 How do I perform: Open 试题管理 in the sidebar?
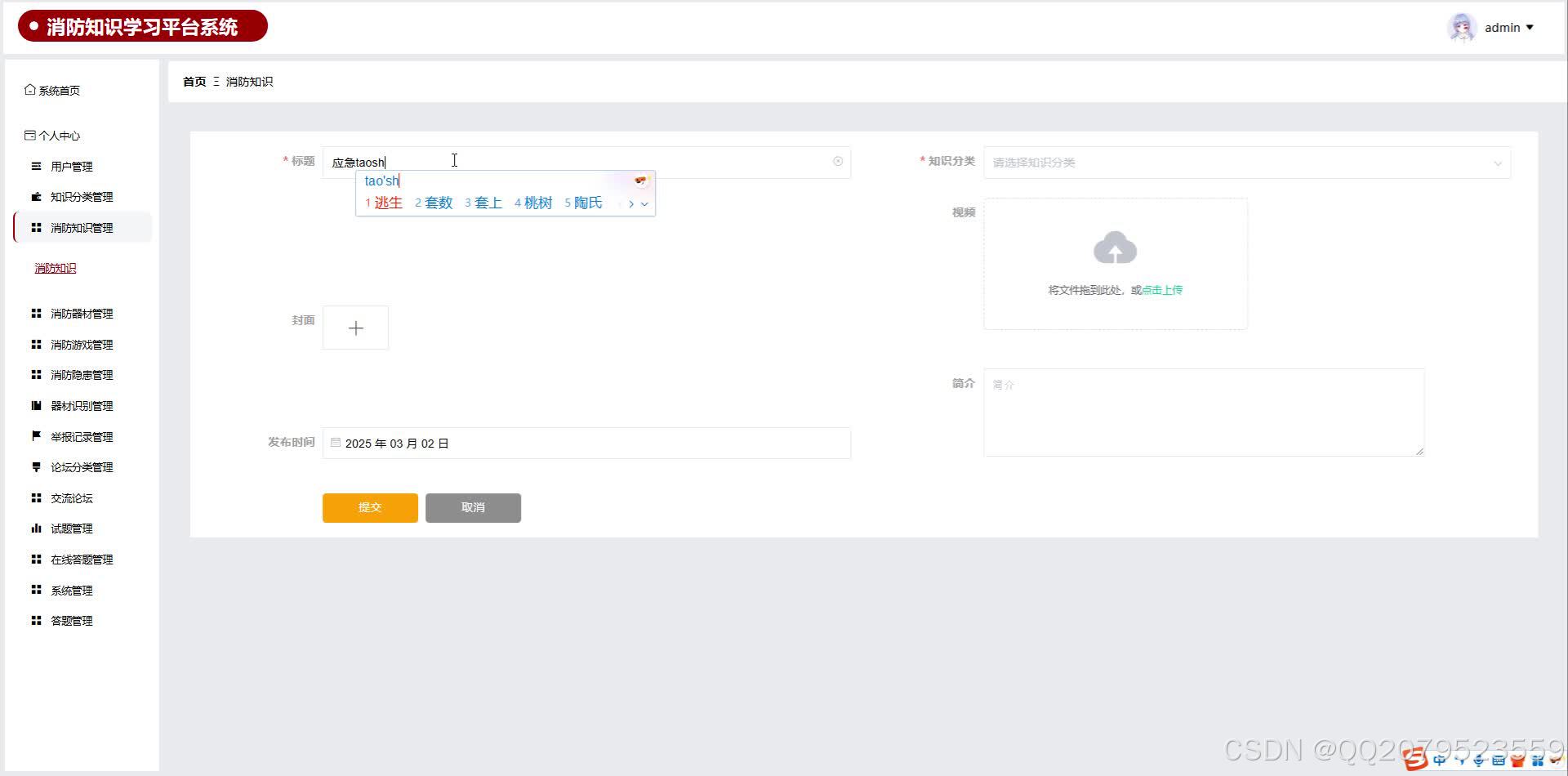(x=71, y=528)
